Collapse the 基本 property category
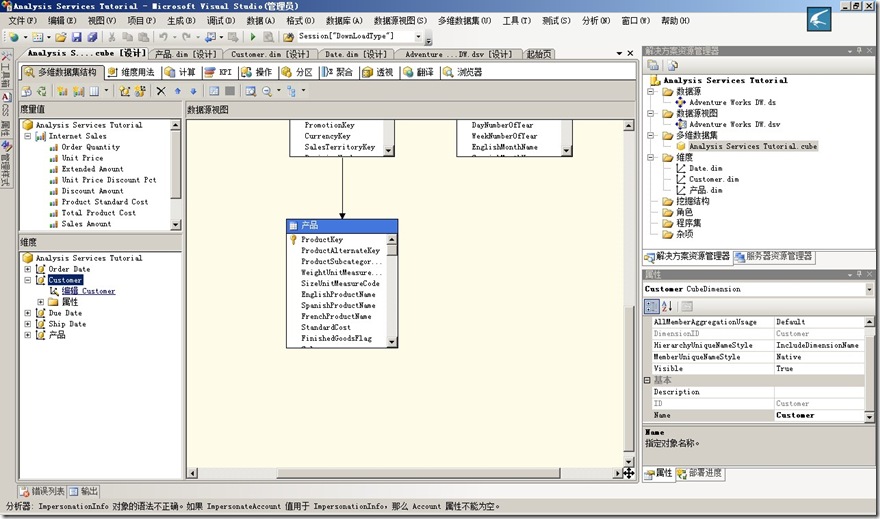Image resolution: width=880 pixels, height=519 pixels. tap(647, 380)
